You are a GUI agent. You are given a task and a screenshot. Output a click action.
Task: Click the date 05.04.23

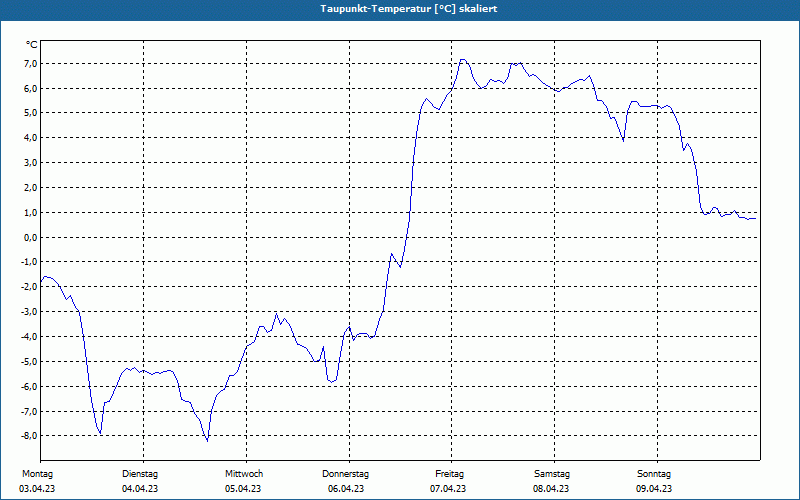243,489
